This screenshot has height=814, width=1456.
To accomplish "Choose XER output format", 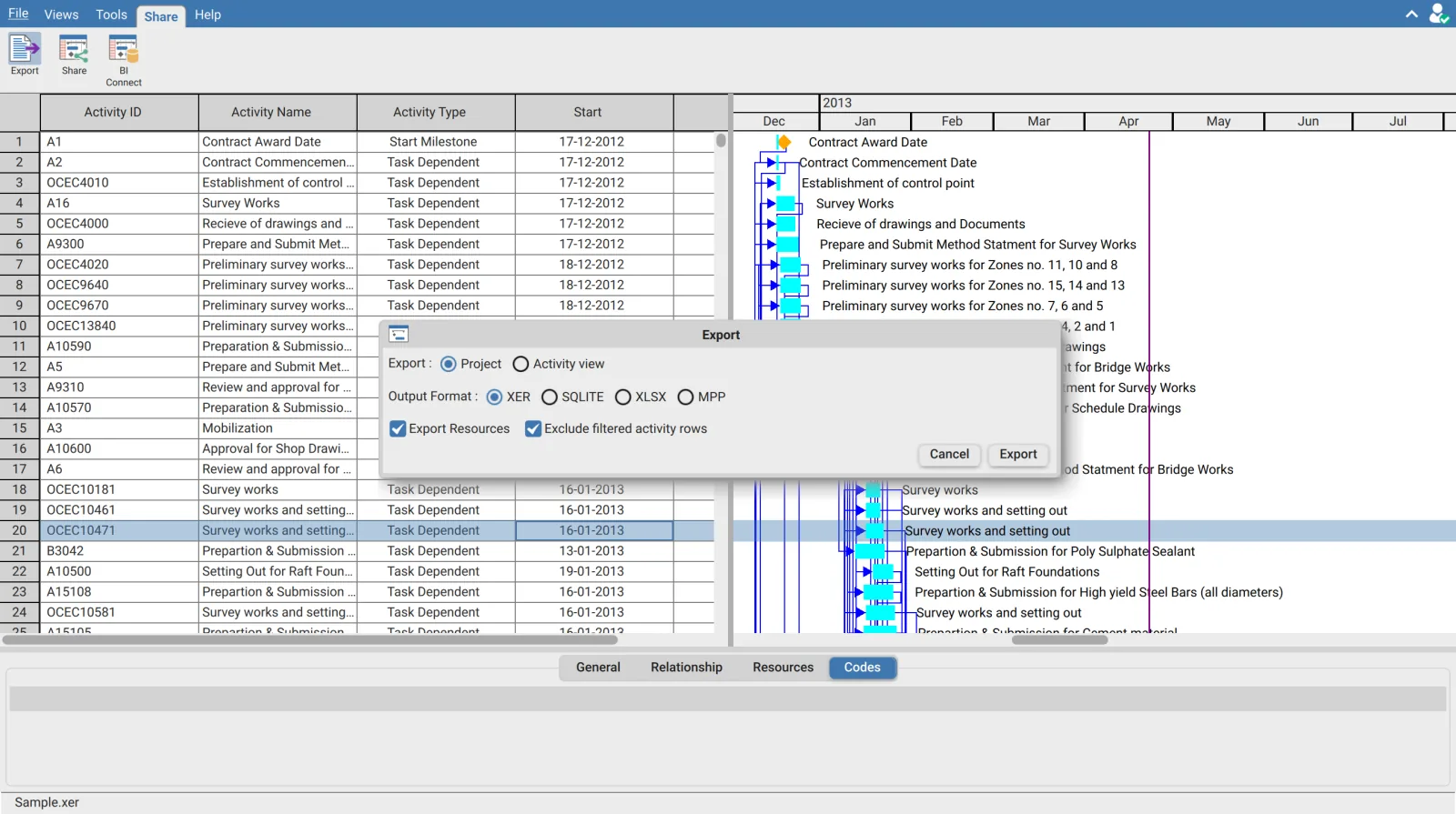I will pos(494,397).
